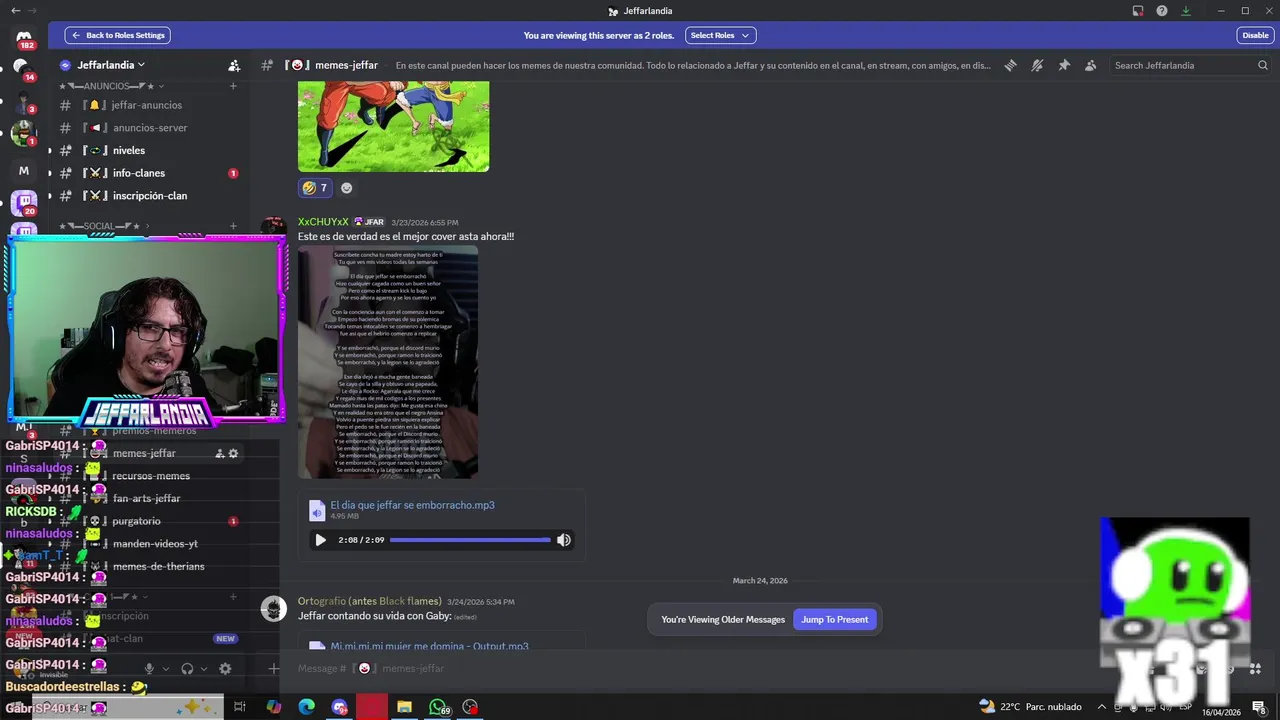Open Microsoft Edge in taskbar
1280x720 pixels.
(x=306, y=707)
